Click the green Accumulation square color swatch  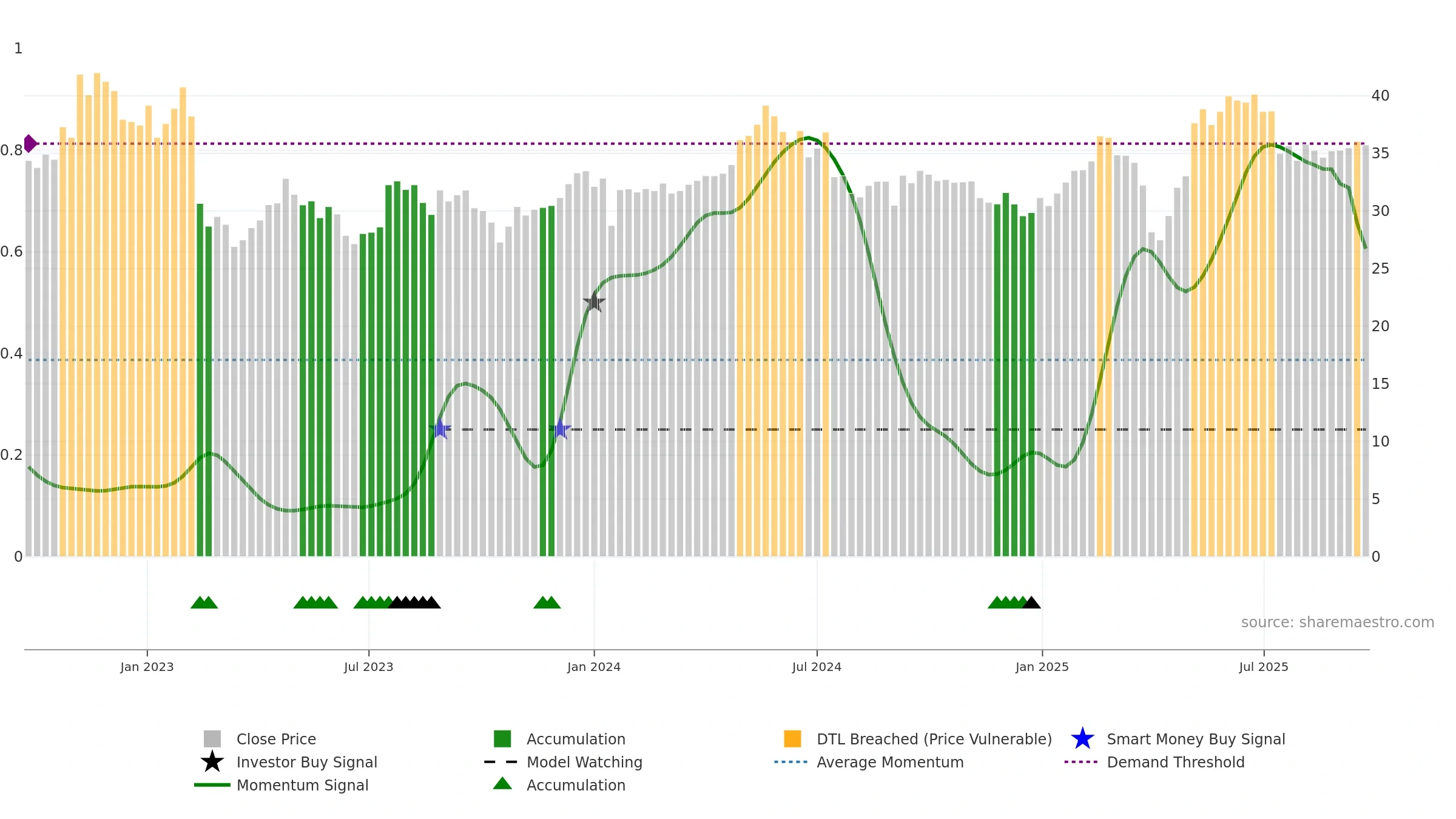pyautogui.click(x=502, y=739)
